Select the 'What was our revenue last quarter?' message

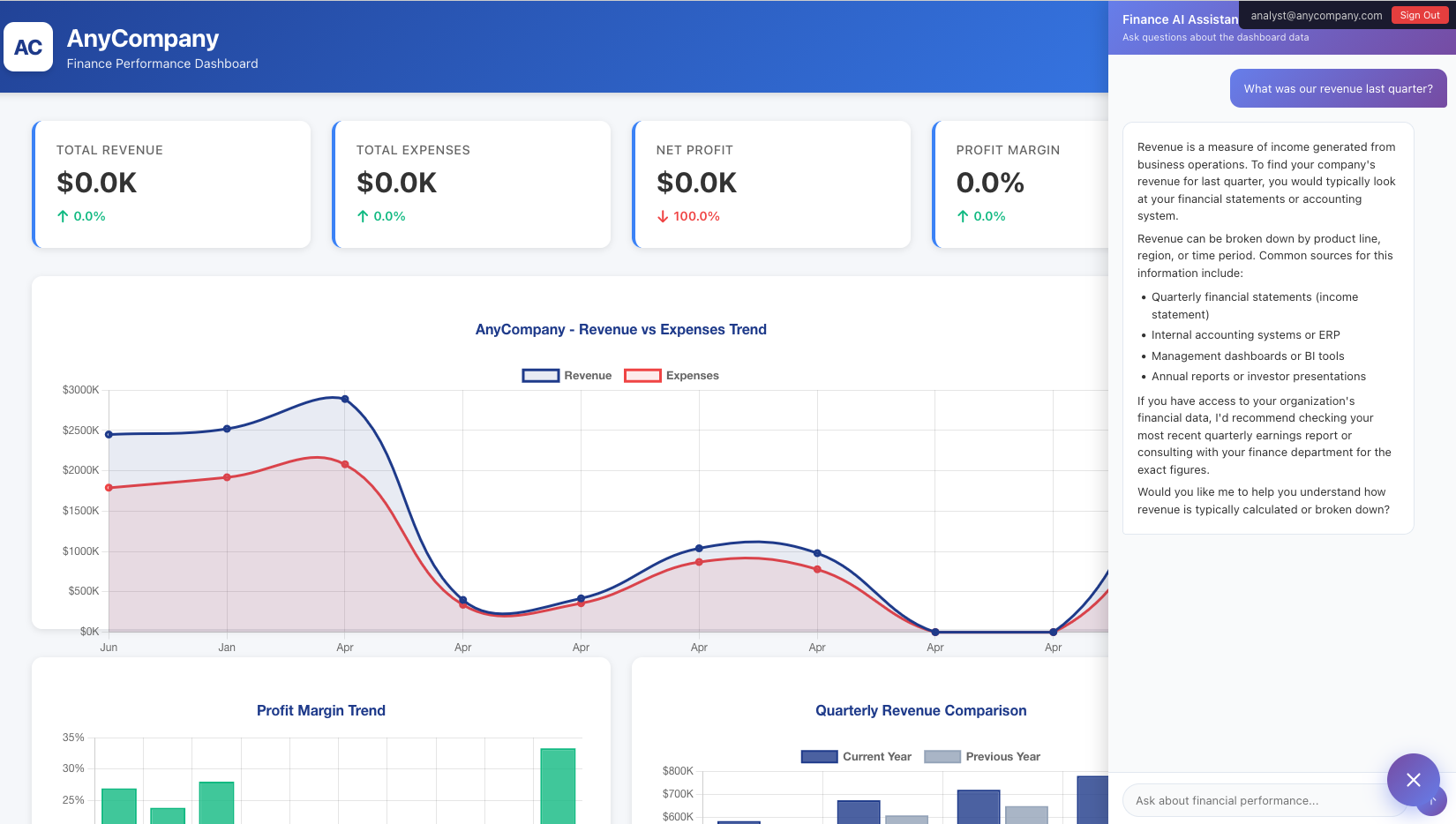click(1338, 88)
